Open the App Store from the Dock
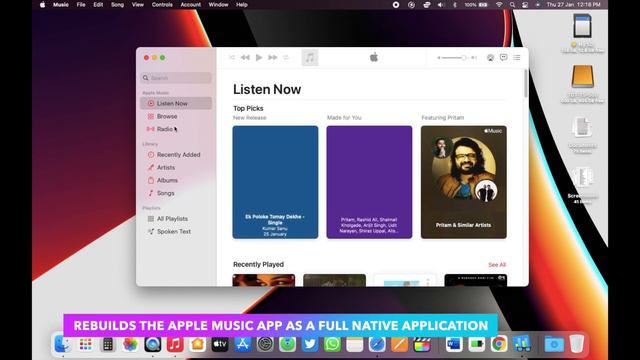 pos(242,344)
